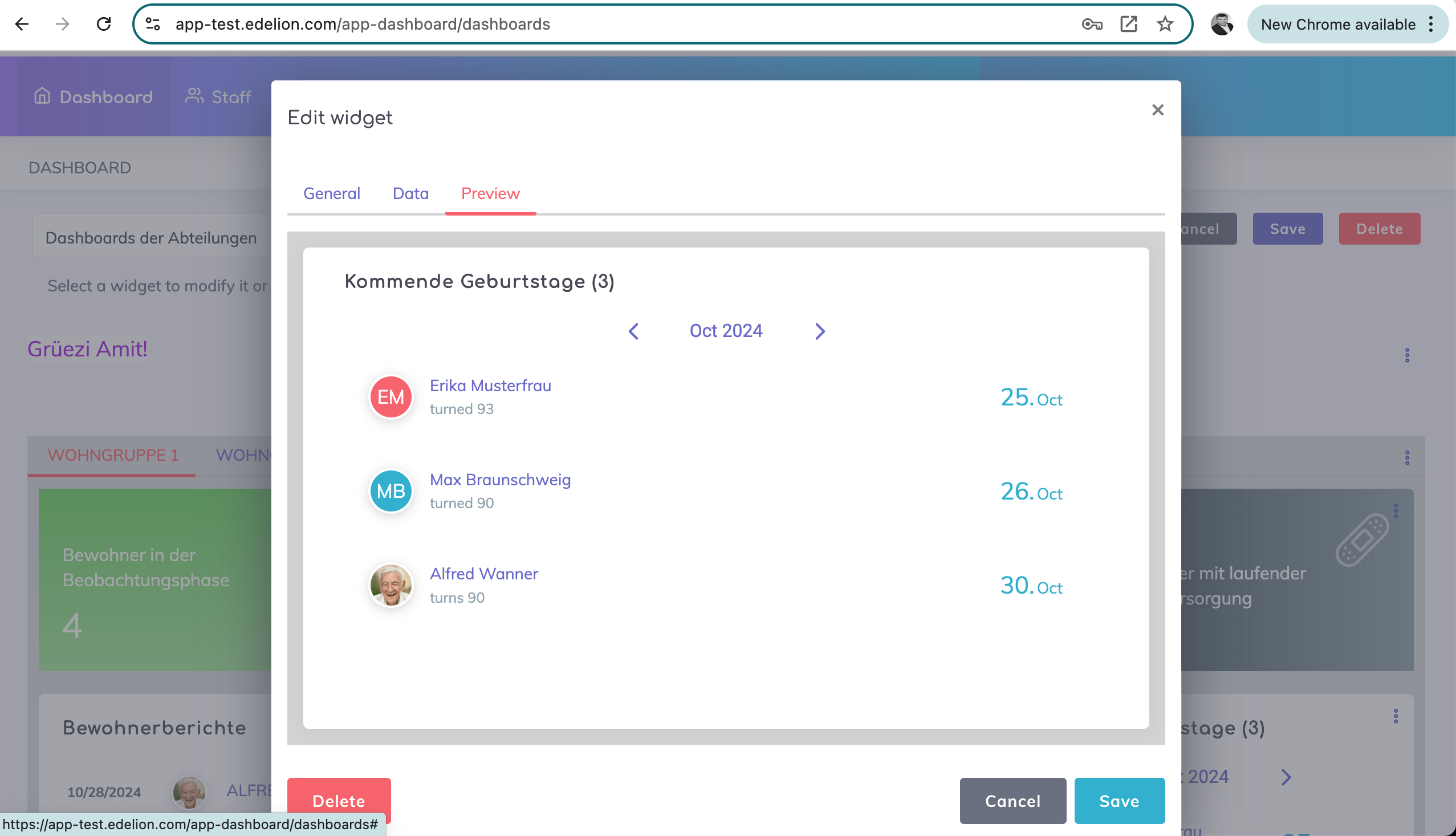Screen dimensions: 1456x836
Task: Click the dialog's Save button
Action: pyautogui.click(x=1119, y=801)
